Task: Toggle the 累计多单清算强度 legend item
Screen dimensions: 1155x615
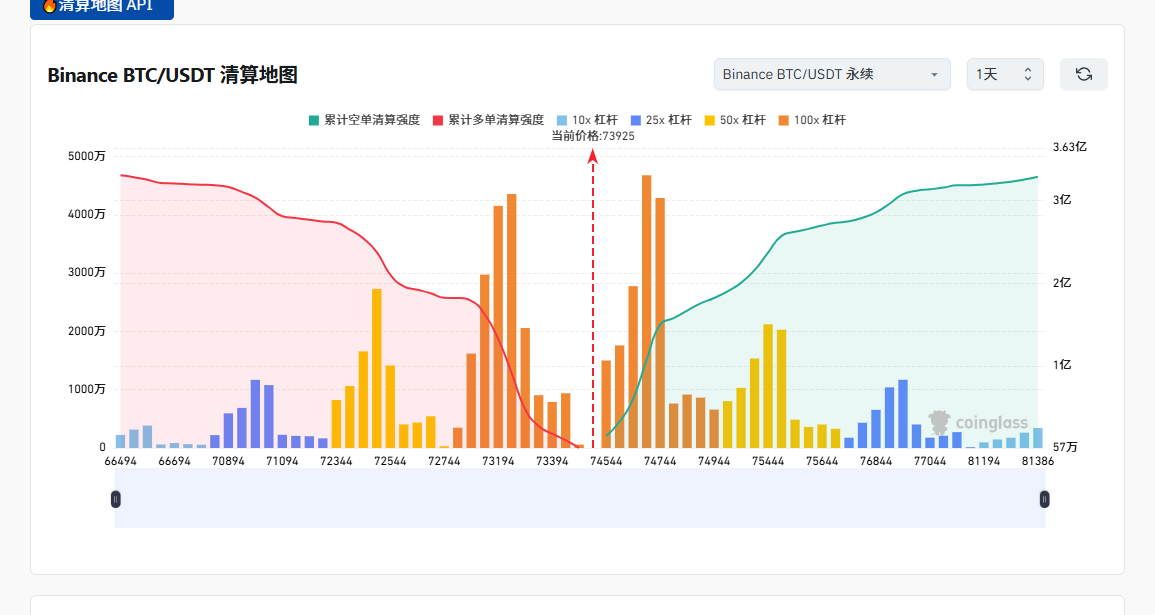Action: 488,120
